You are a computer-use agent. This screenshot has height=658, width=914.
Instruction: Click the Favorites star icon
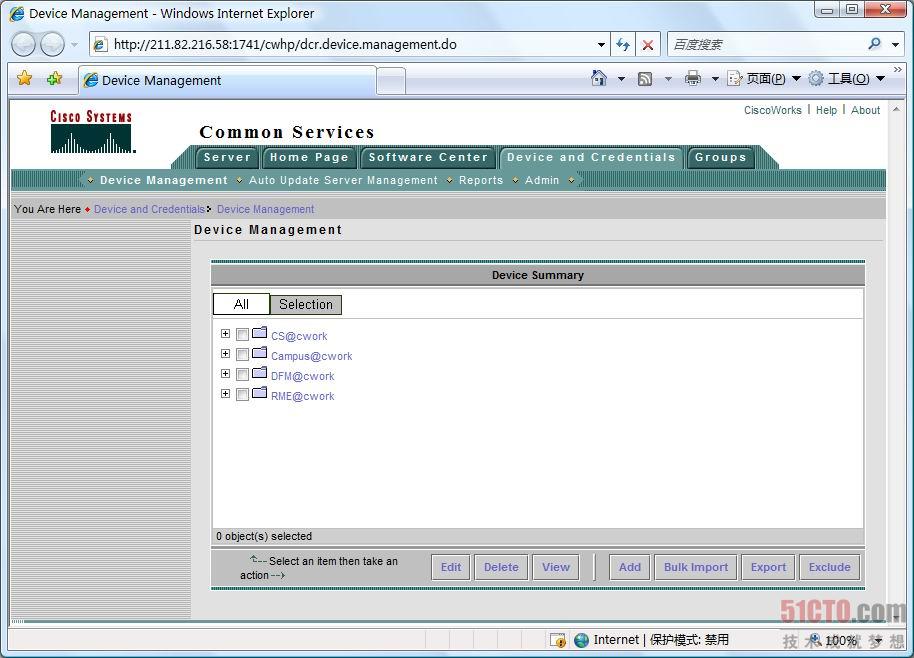pos(24,78)
